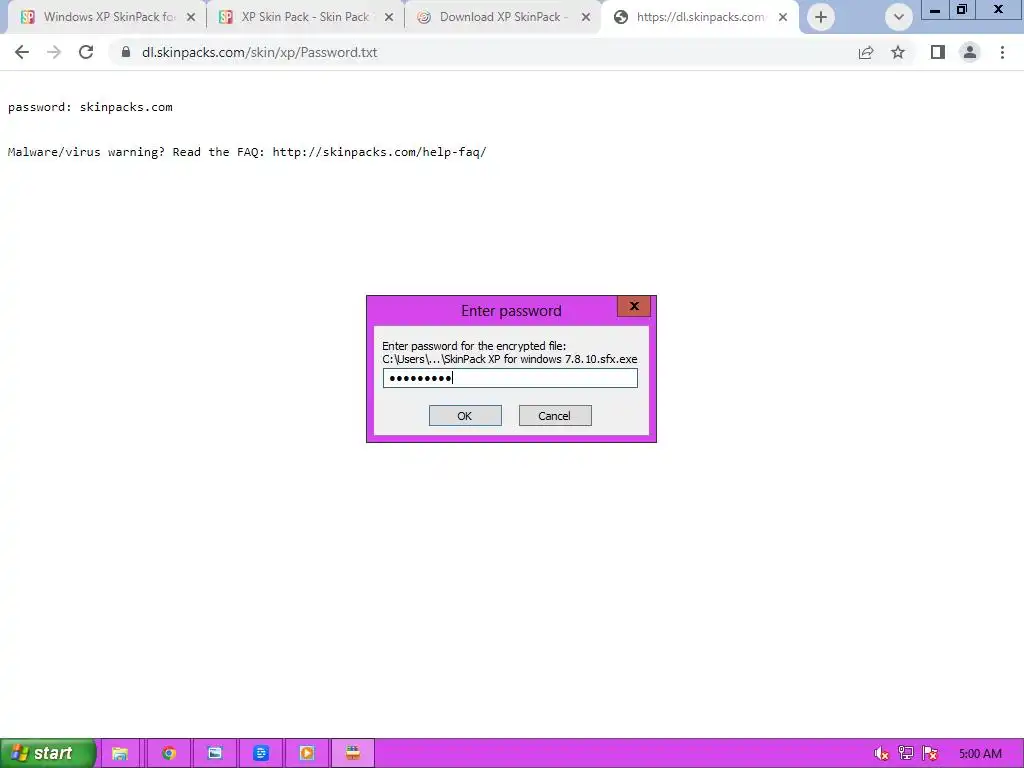Close the Download XP SkinPack tab

(586, 17)
